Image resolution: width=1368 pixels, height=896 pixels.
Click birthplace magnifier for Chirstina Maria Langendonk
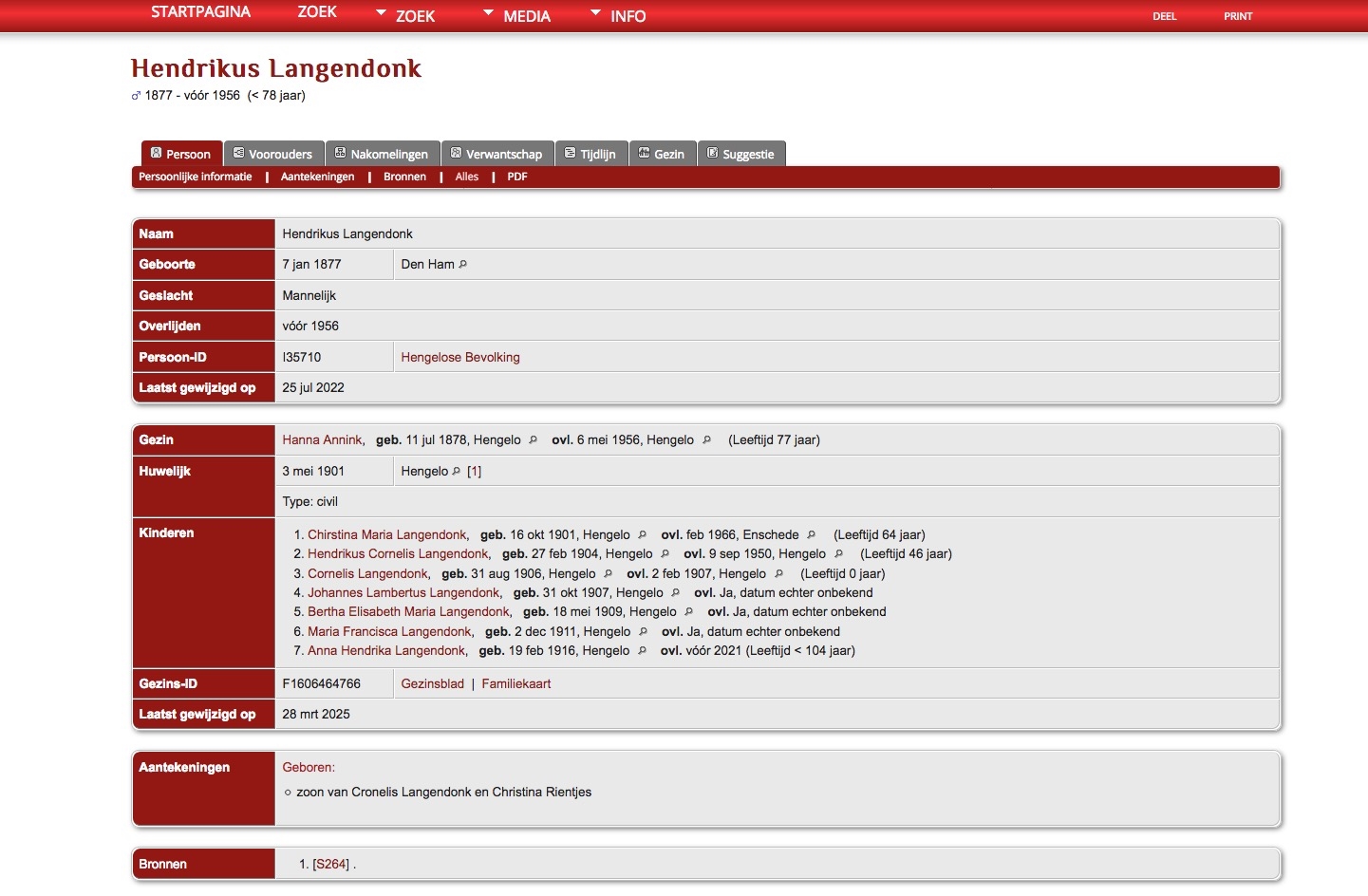click(x=642, y=535)
